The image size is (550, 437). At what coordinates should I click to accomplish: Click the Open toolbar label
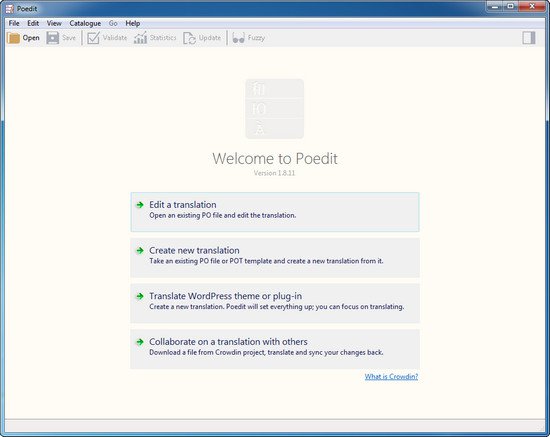tap(31, 38)
